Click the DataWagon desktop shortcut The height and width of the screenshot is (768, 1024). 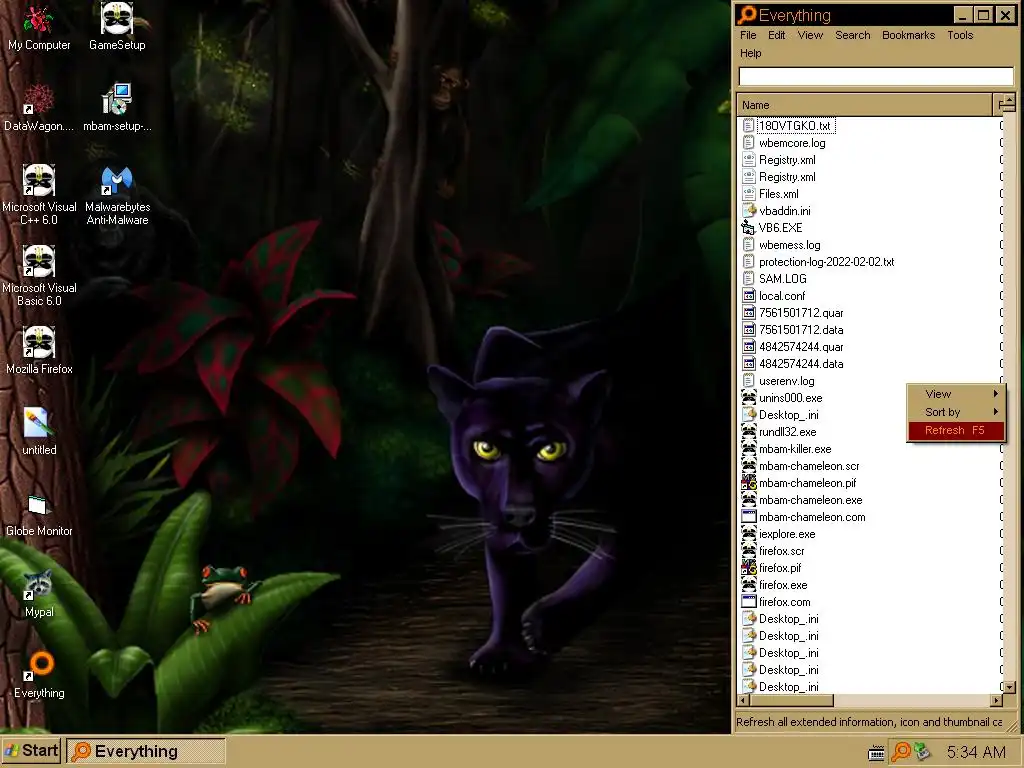click(39, 108)
